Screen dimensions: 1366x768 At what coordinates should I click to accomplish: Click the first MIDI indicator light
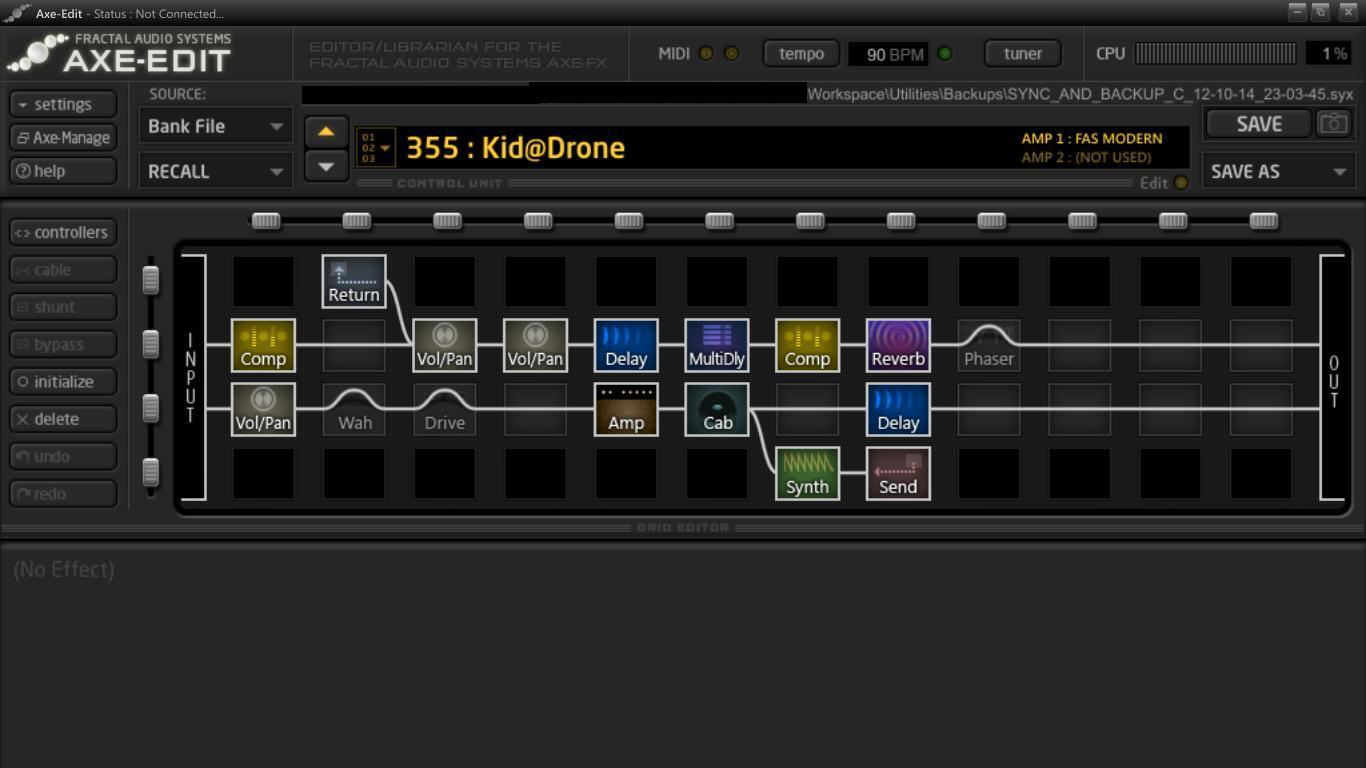(706, 54)
